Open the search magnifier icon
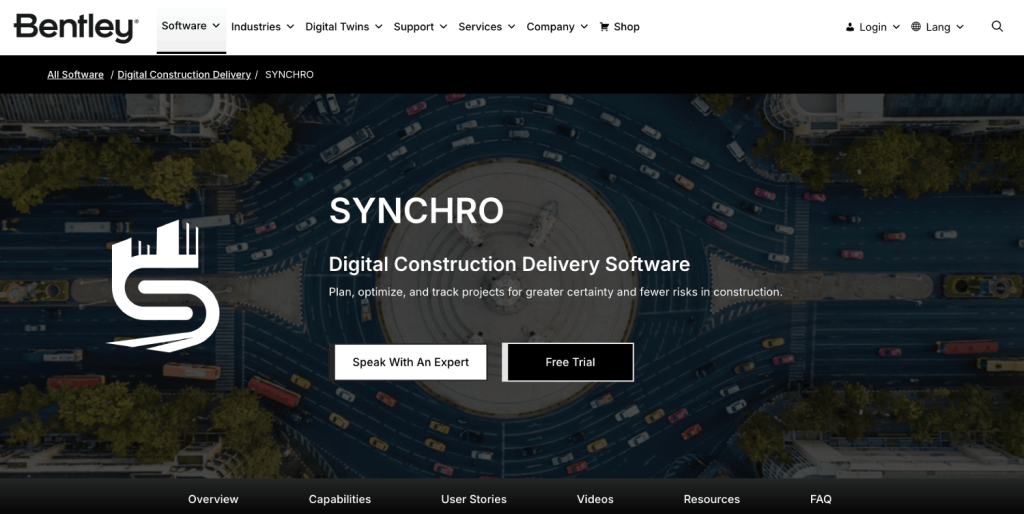Image resolution: width=1024 pixels, height=514 pixels. [997, 26]
